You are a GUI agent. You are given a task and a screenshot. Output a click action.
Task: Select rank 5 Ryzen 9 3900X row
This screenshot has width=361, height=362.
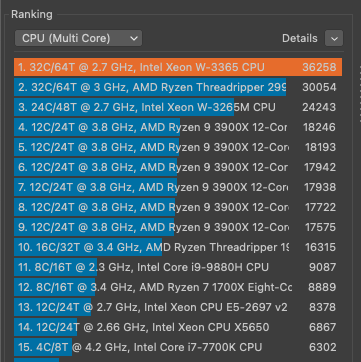pyautogui.click(x=178, y=147)
